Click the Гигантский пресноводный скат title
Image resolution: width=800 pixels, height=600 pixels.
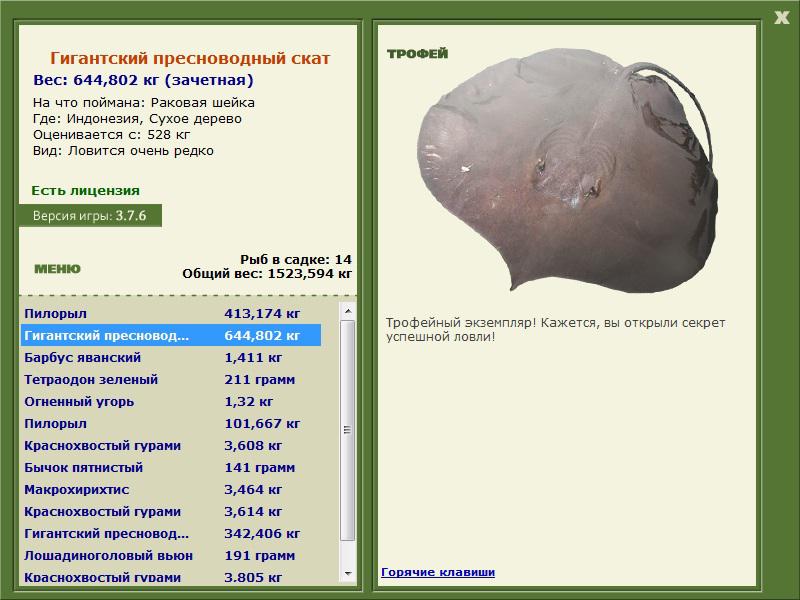coord(190,58)
